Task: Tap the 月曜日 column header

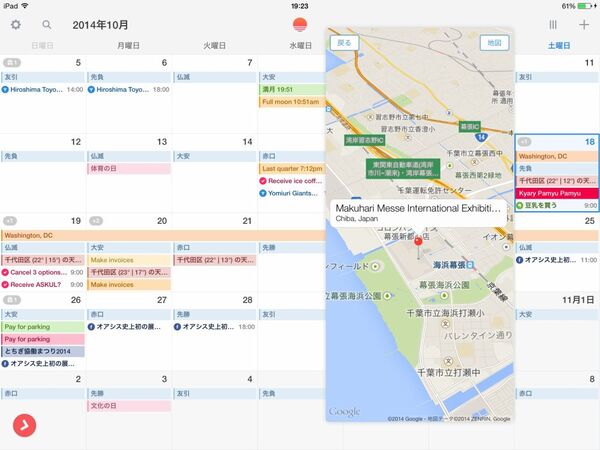Action: tap(128, 46)
